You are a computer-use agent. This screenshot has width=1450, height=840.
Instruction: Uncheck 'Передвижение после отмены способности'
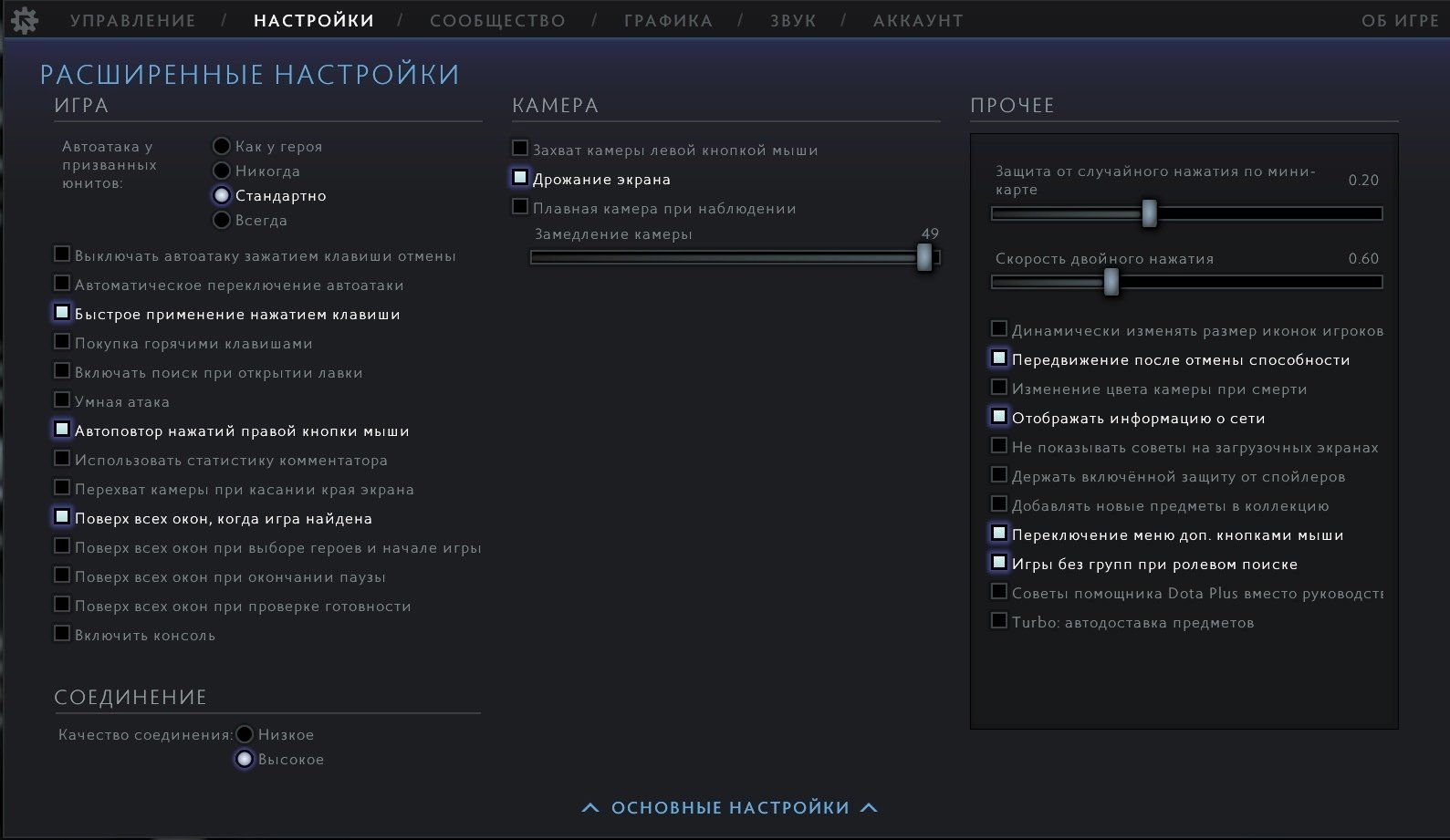(999, 358)
